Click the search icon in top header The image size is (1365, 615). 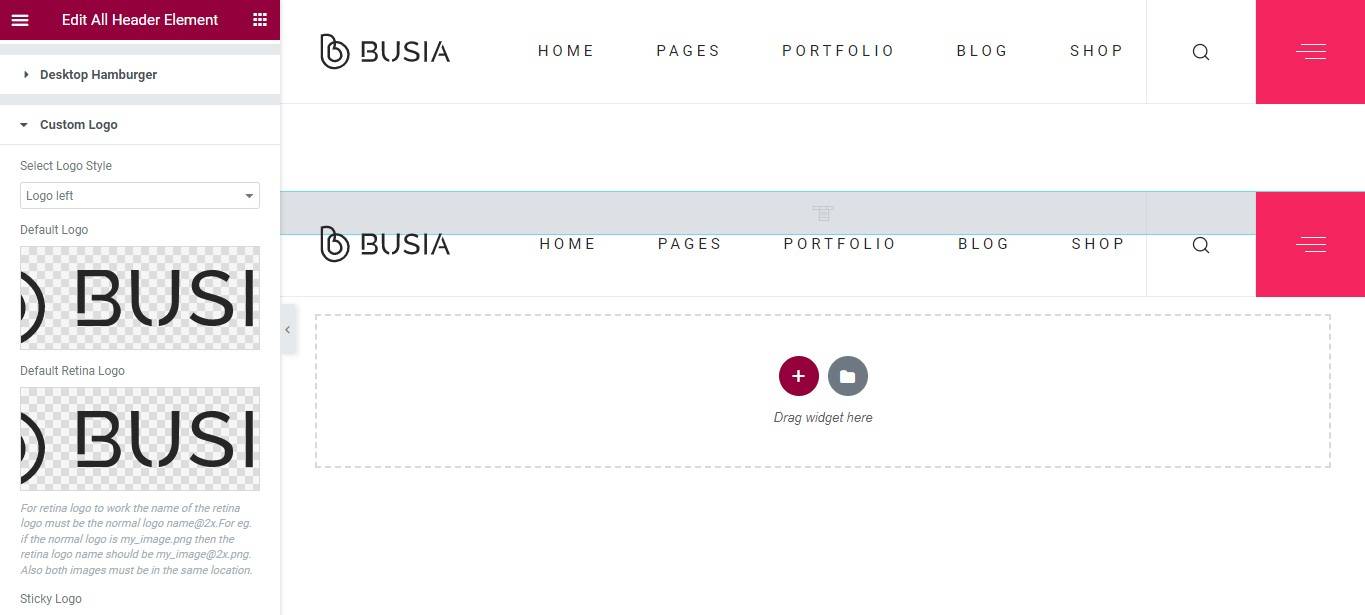[x=1201, y=52]
